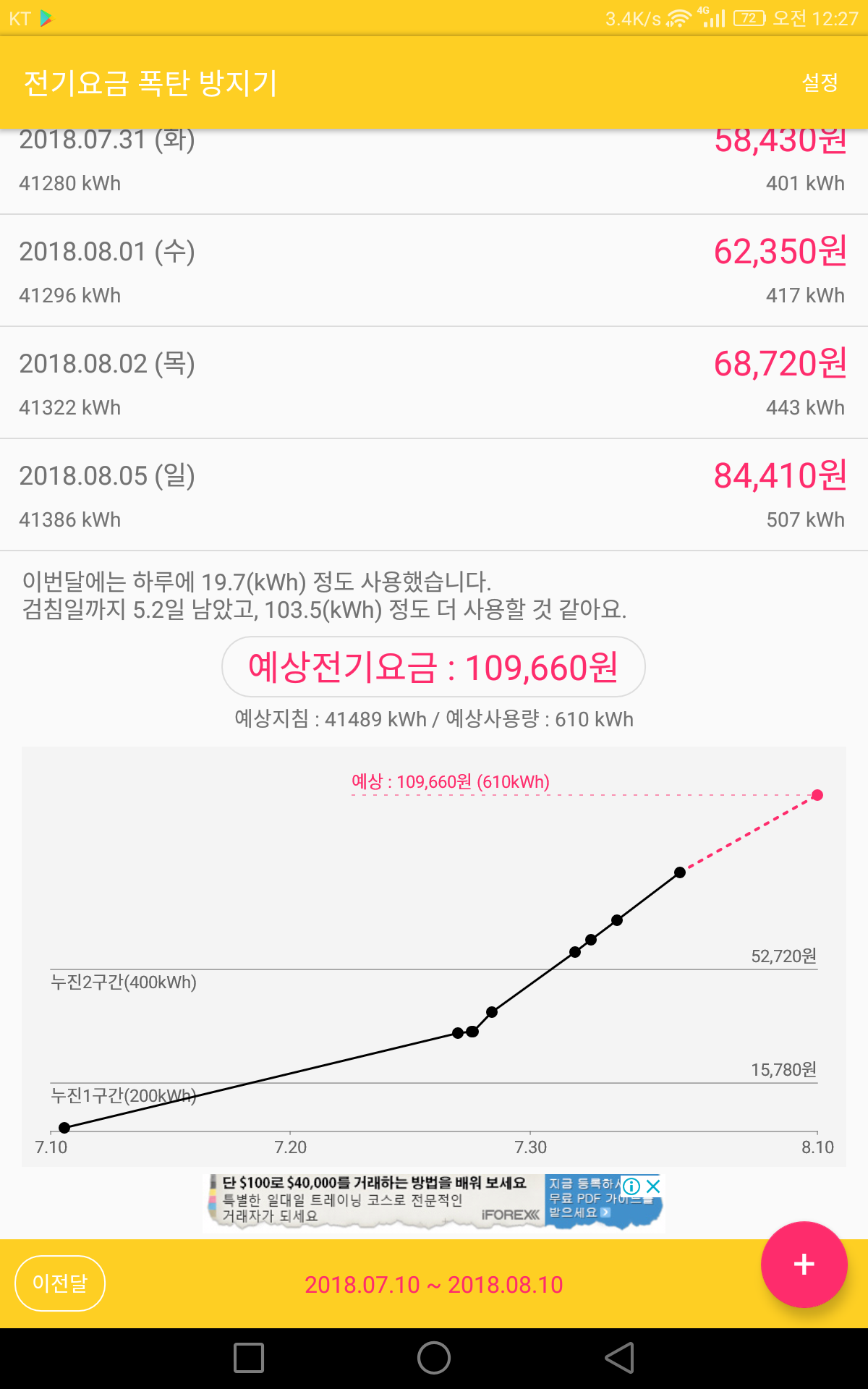Tap the battery 72 indicator icon
This screenshot has height=1389, width=868.
tap(749, 18)
